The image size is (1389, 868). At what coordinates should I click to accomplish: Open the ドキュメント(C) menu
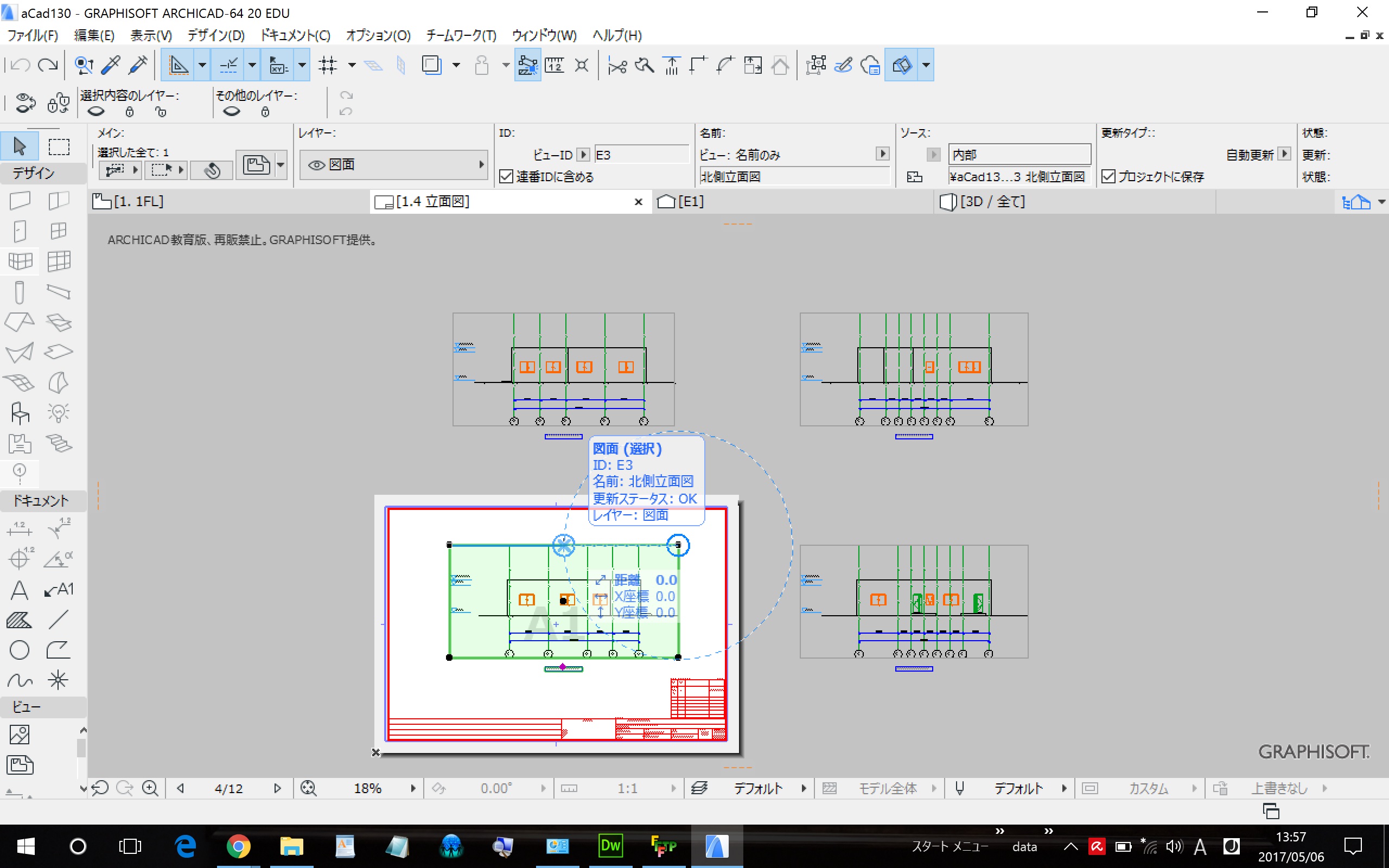(x=296, y=36)
